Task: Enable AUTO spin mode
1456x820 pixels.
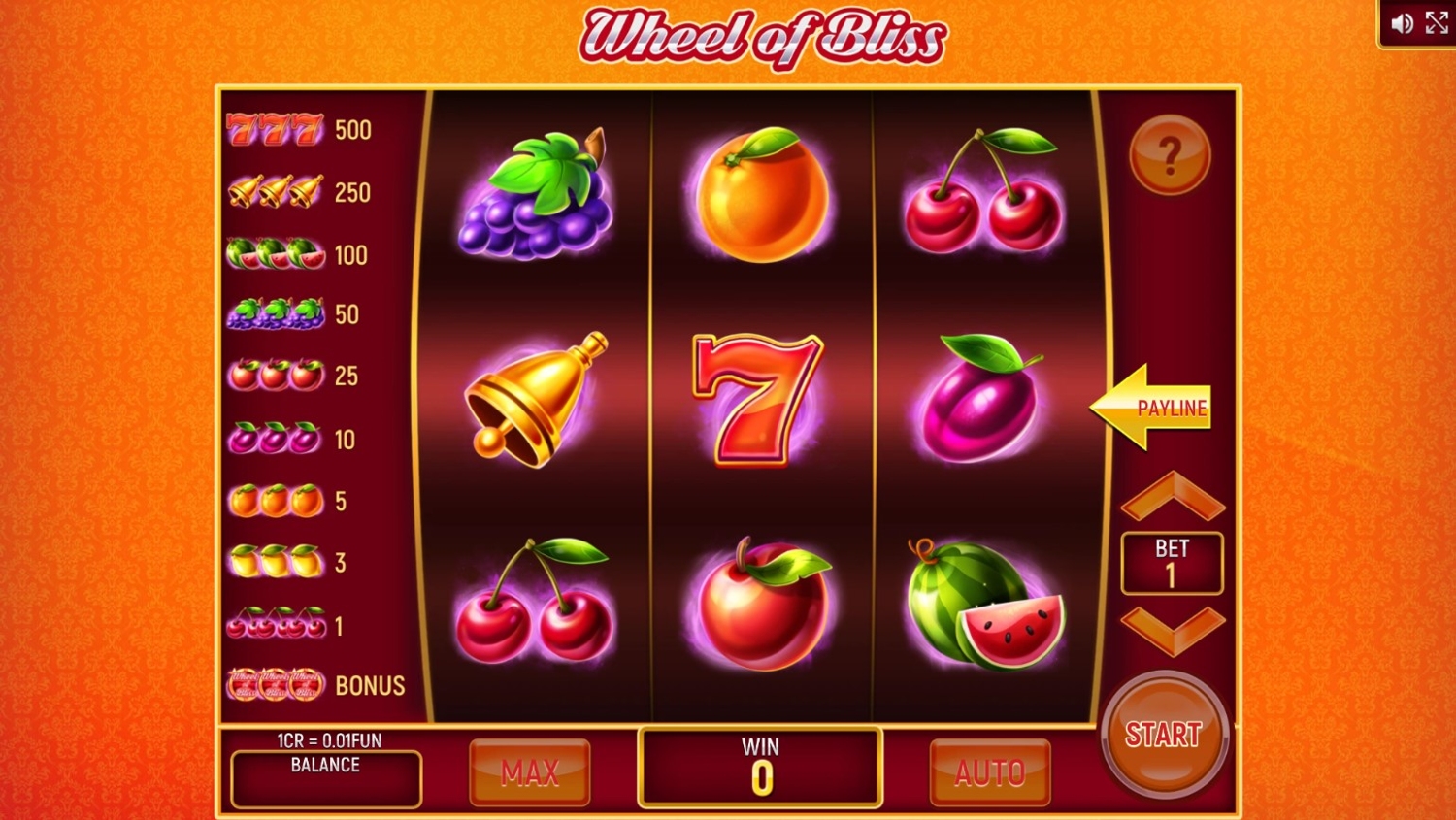Action: [x=990, y=772]
